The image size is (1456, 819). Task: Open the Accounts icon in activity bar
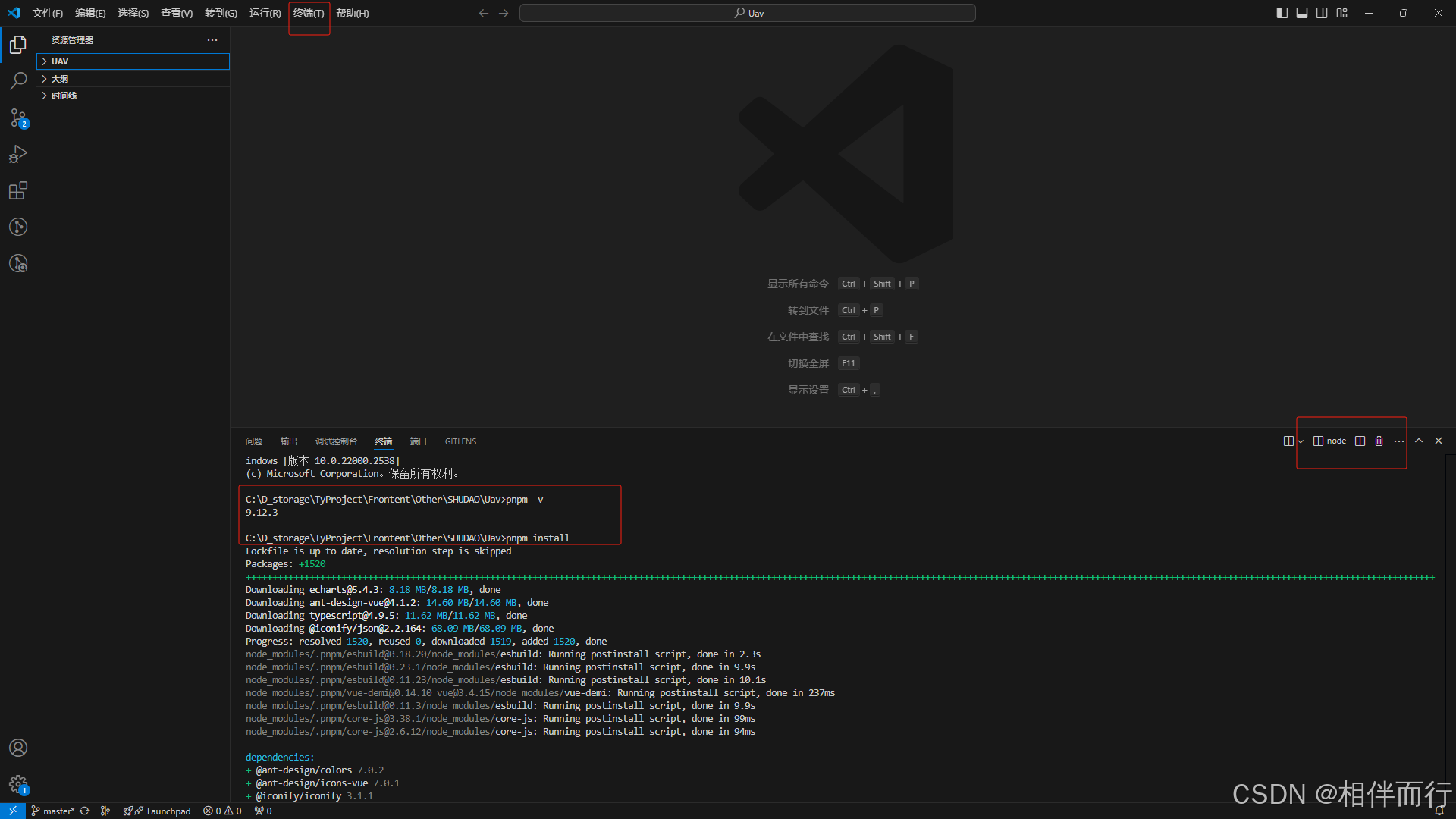(18, 748)
